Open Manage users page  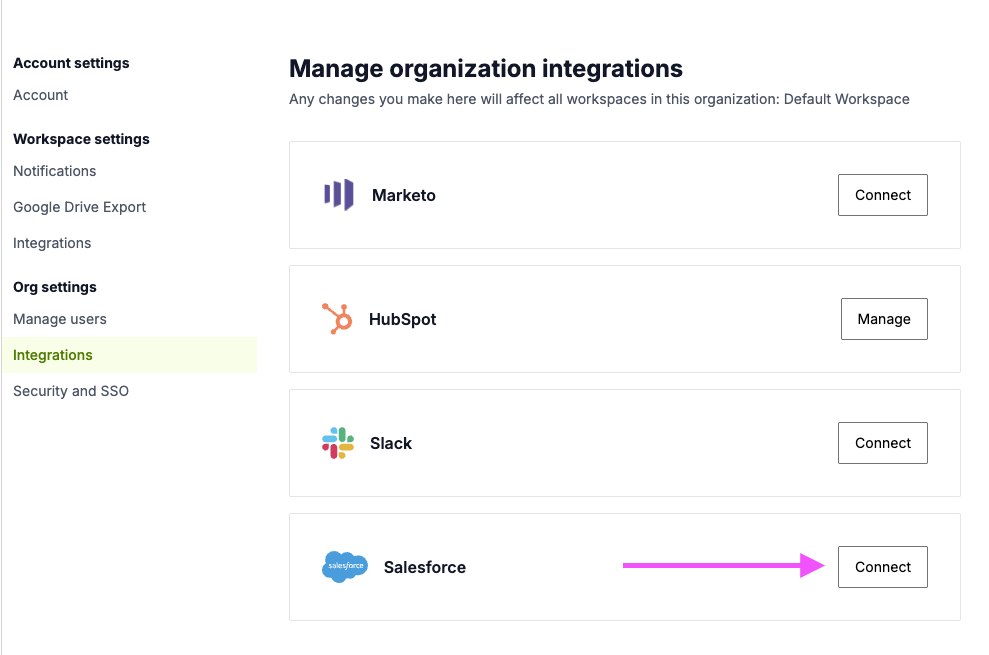(x=60, y=319)
